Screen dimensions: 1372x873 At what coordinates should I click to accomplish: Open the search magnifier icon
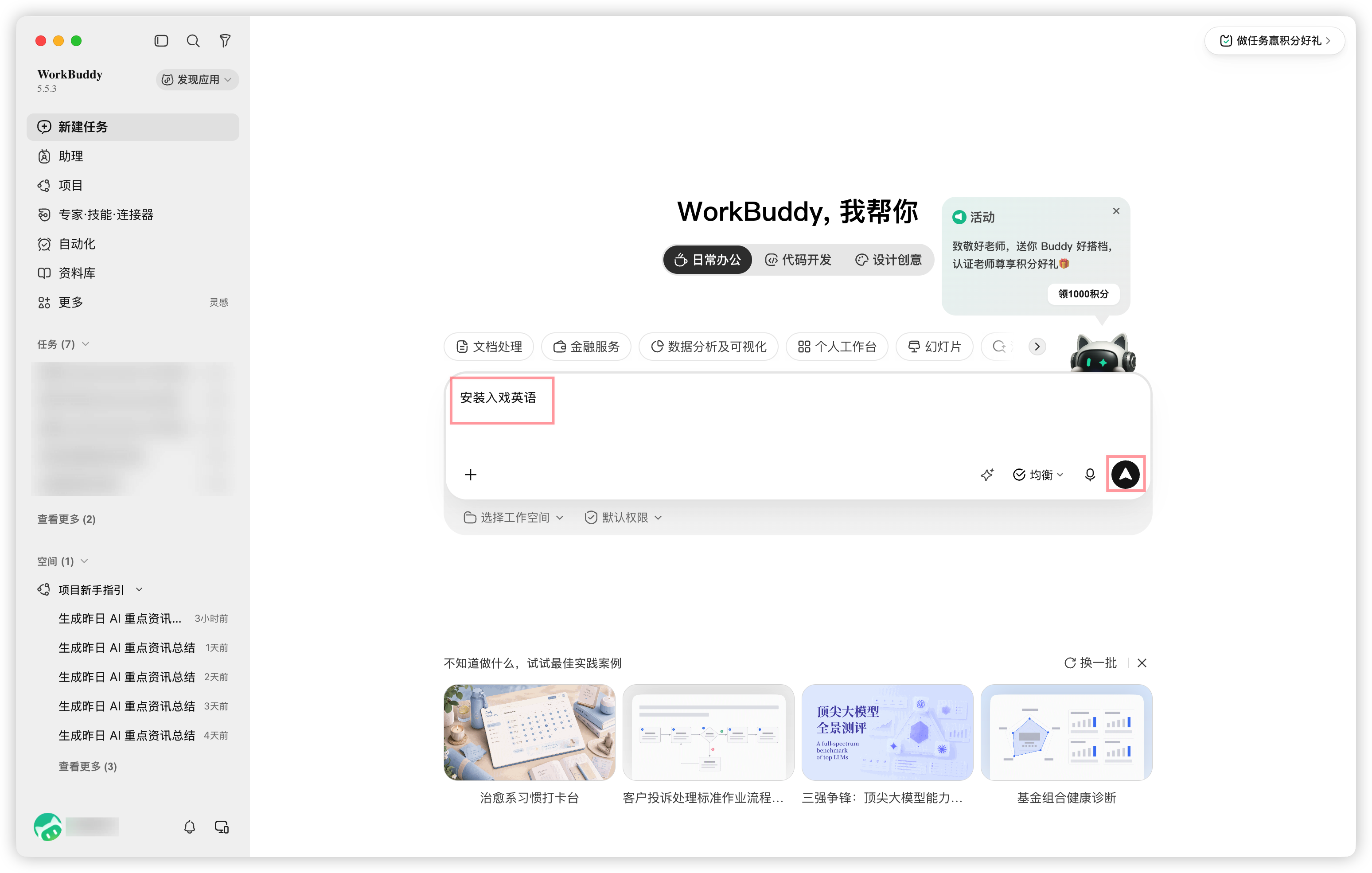pos(193,40)
